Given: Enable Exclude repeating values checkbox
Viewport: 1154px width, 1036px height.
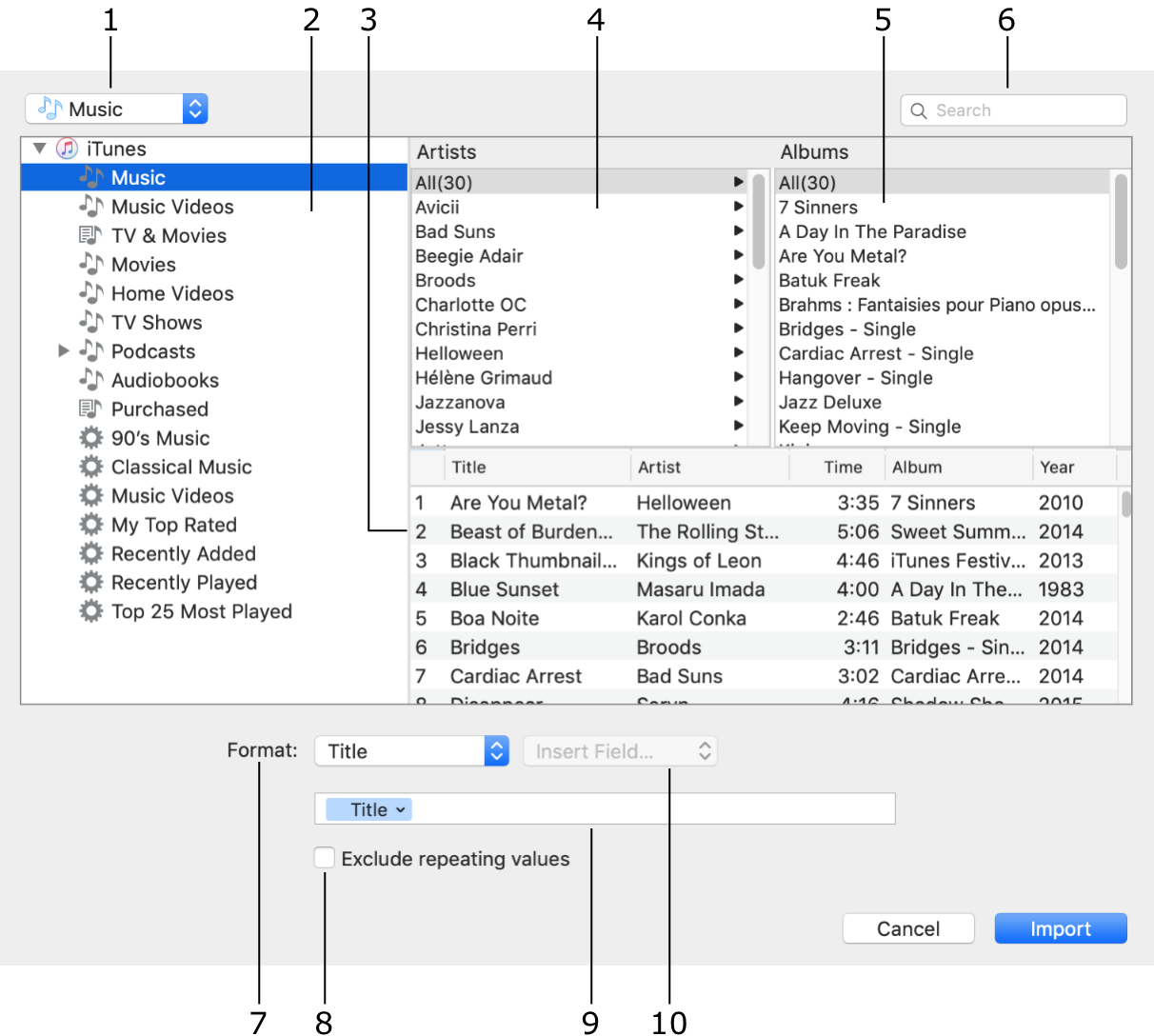Looking at the screenshot, I should pos(324,858).
